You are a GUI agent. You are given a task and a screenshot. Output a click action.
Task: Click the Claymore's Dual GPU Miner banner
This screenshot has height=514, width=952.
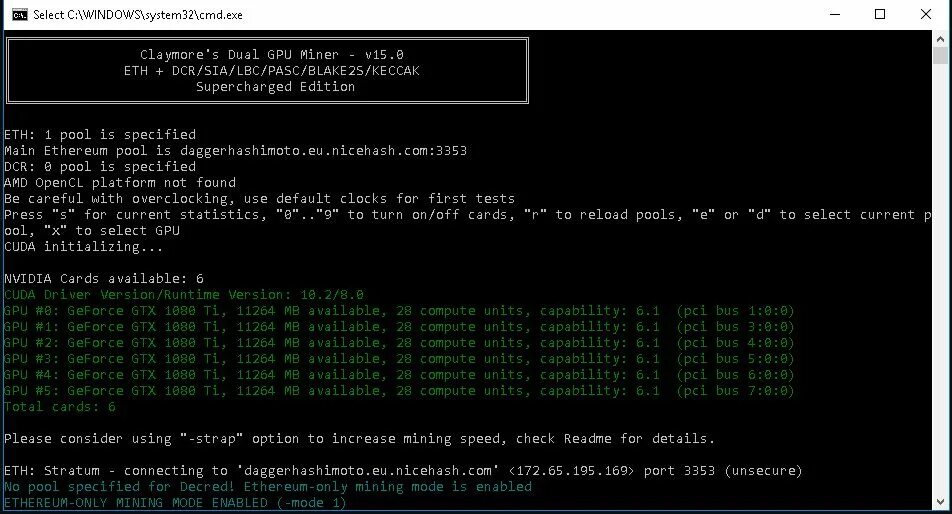click(267, 70)
